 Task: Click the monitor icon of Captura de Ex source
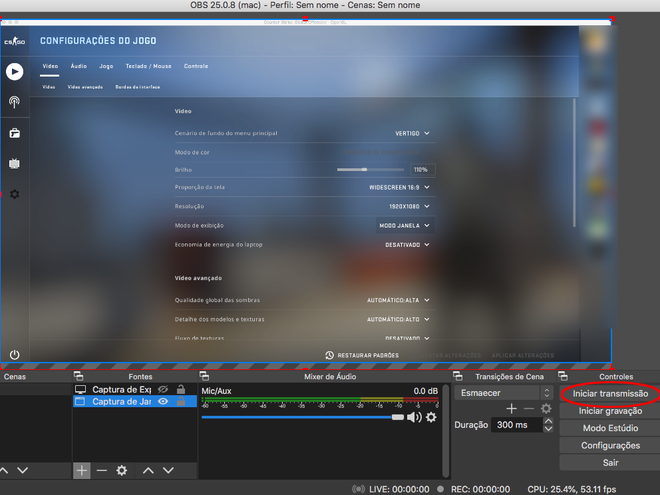80,389
